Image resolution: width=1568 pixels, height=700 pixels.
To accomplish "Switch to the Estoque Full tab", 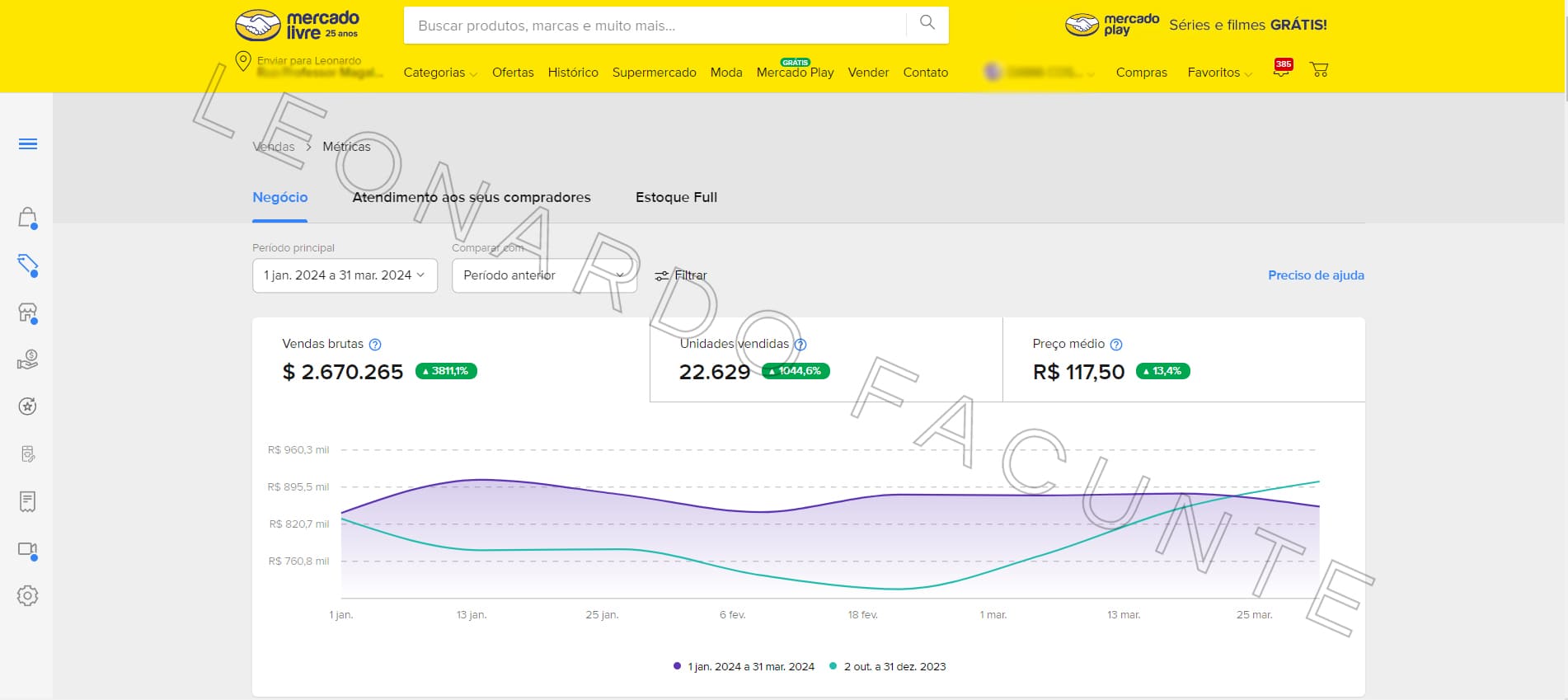I will click(676, 197).
